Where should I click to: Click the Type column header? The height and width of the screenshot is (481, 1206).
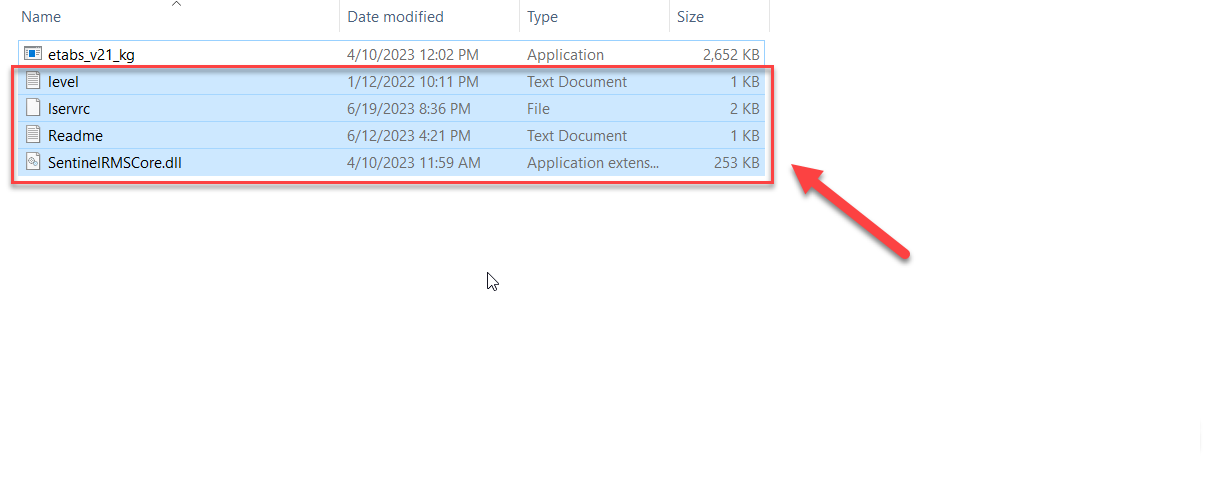click(x=545, y=17)
